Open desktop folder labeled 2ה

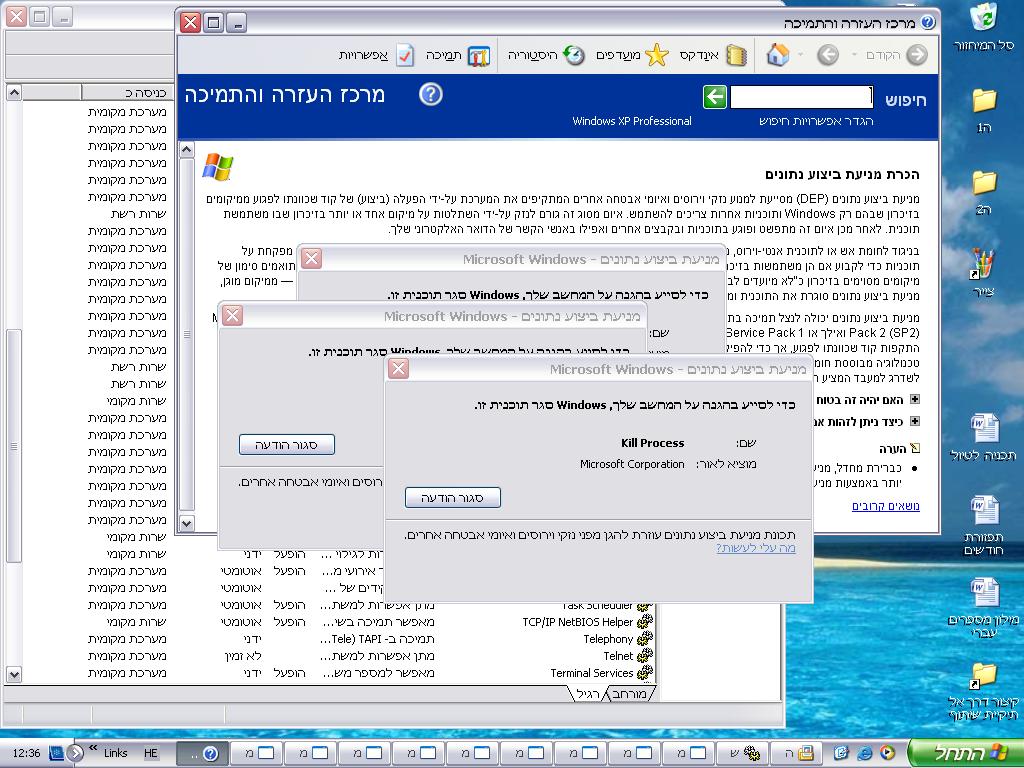point(984,183)
